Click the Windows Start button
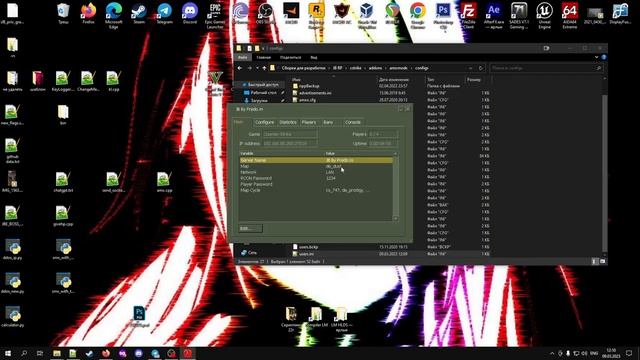Screen dimensions: 640x360 8,353
